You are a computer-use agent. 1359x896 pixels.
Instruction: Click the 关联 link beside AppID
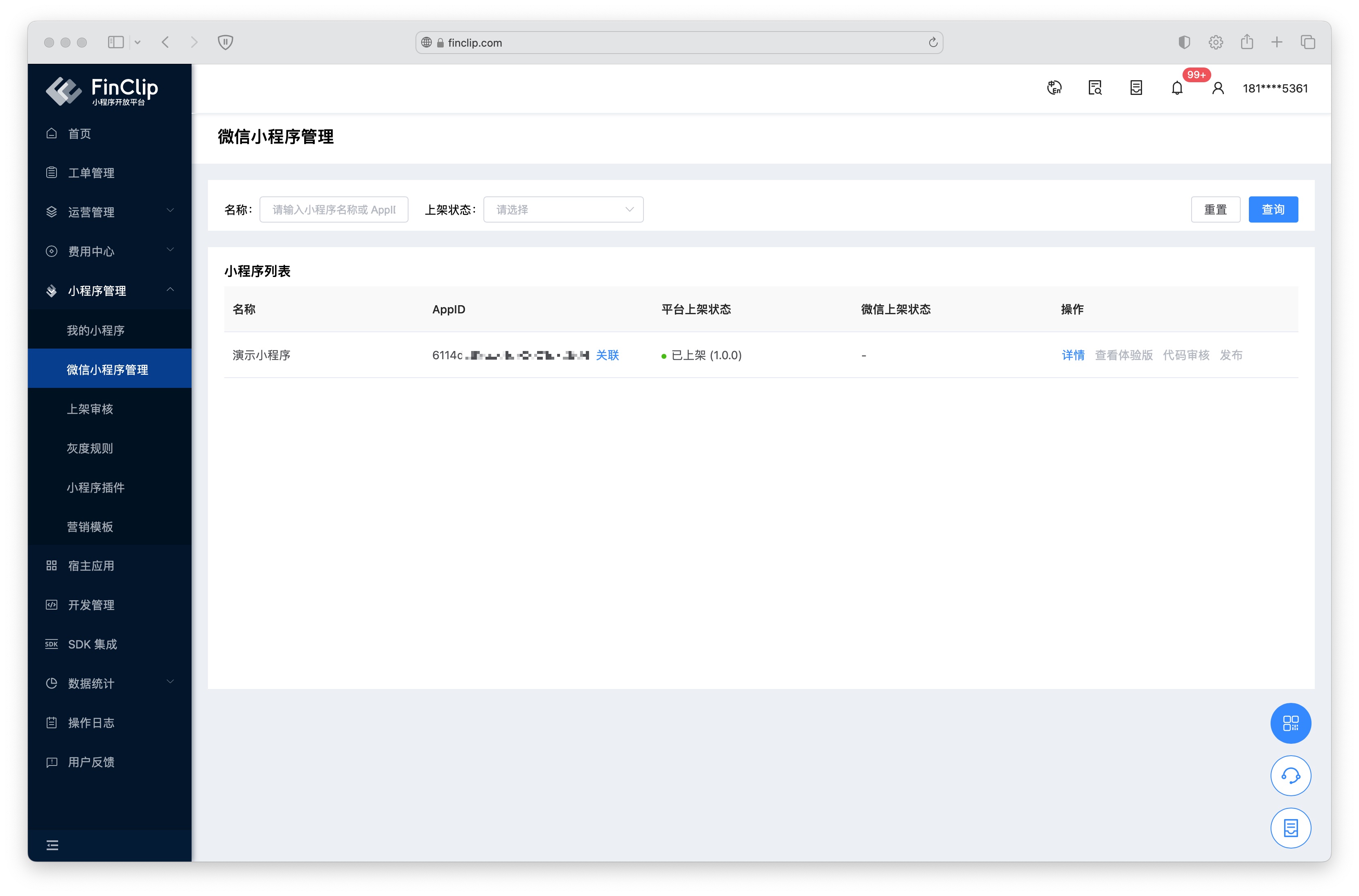point(607,355)
